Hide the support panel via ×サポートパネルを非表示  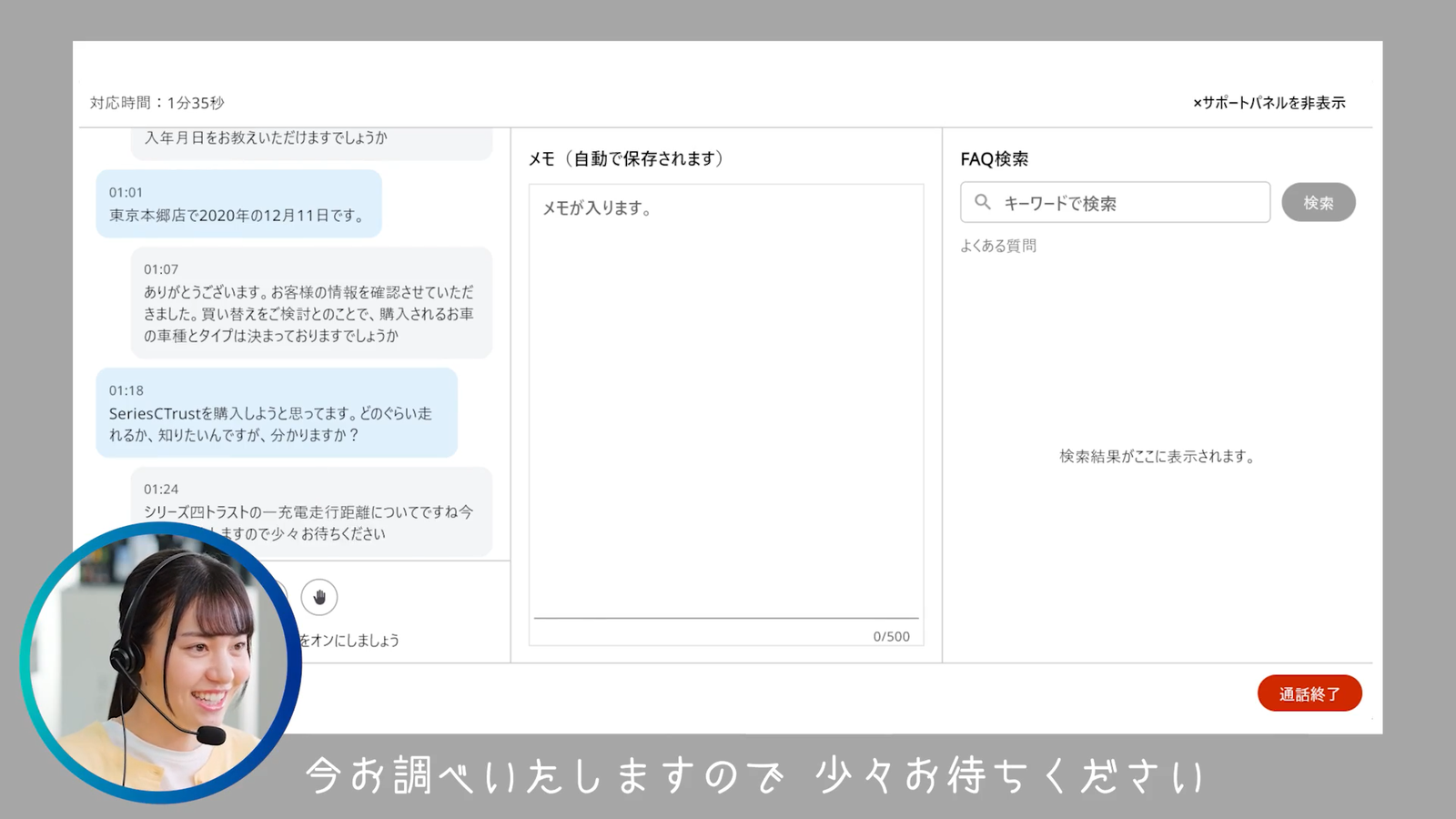(x=1269, y=103)
